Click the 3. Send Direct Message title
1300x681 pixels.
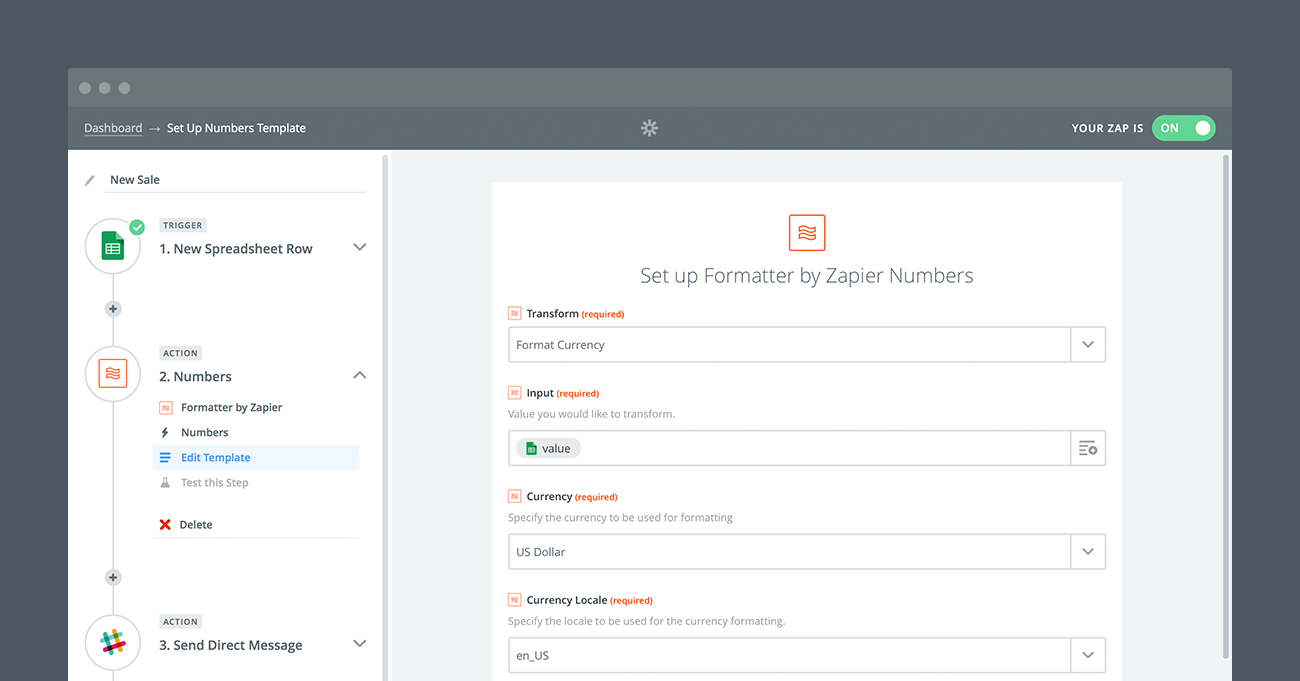pos(231,646)
